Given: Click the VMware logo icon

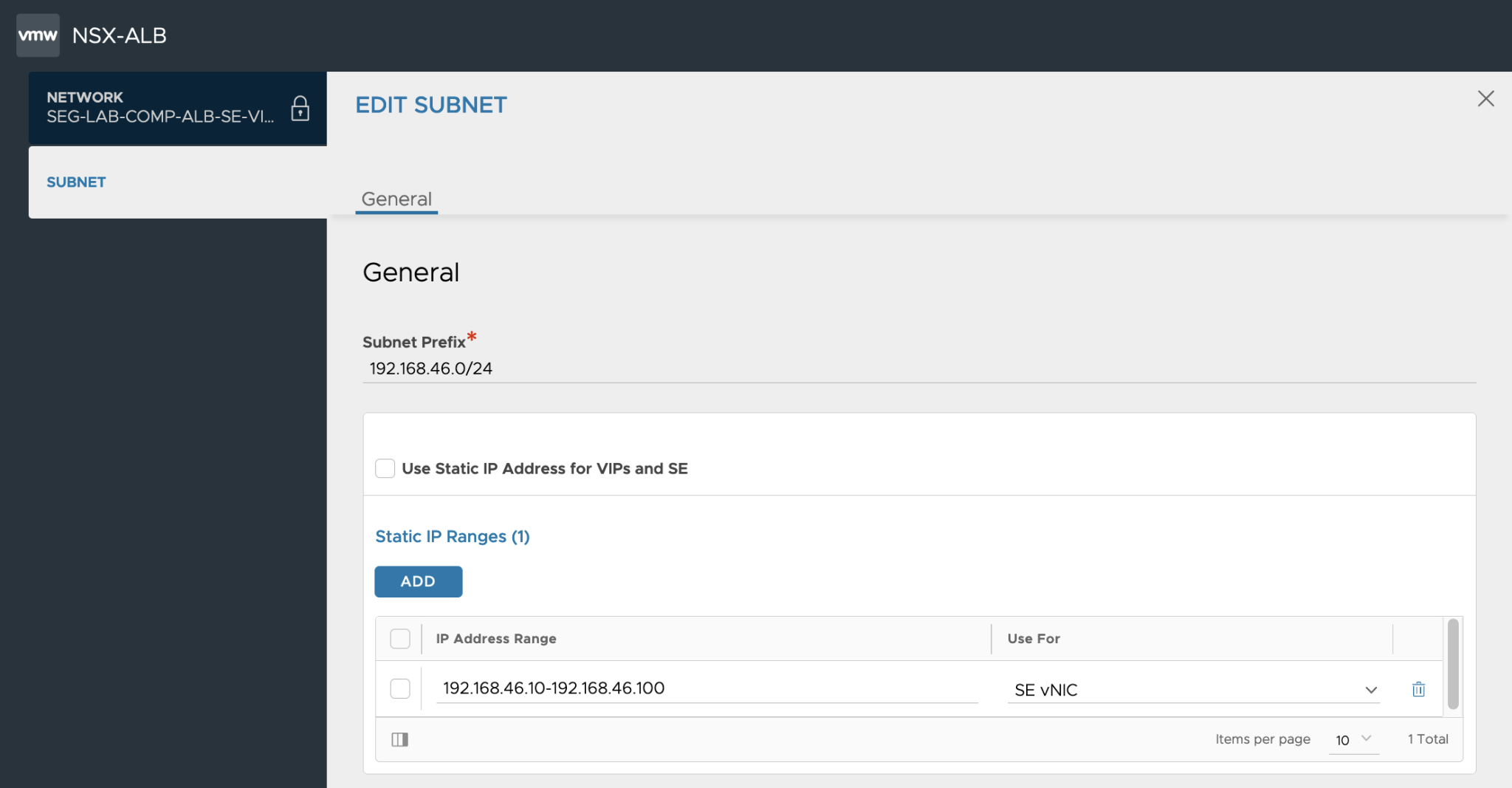Looking at the screenshot, I should 38,34.
